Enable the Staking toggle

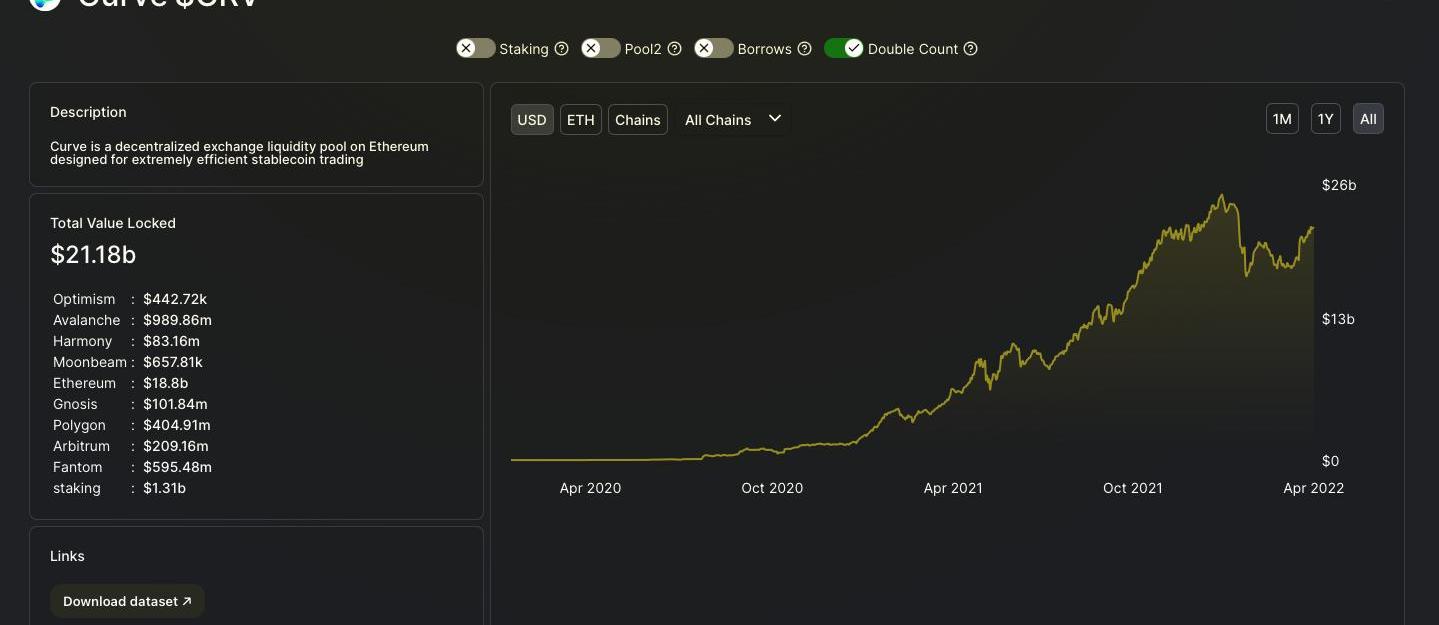coord(476,48)
